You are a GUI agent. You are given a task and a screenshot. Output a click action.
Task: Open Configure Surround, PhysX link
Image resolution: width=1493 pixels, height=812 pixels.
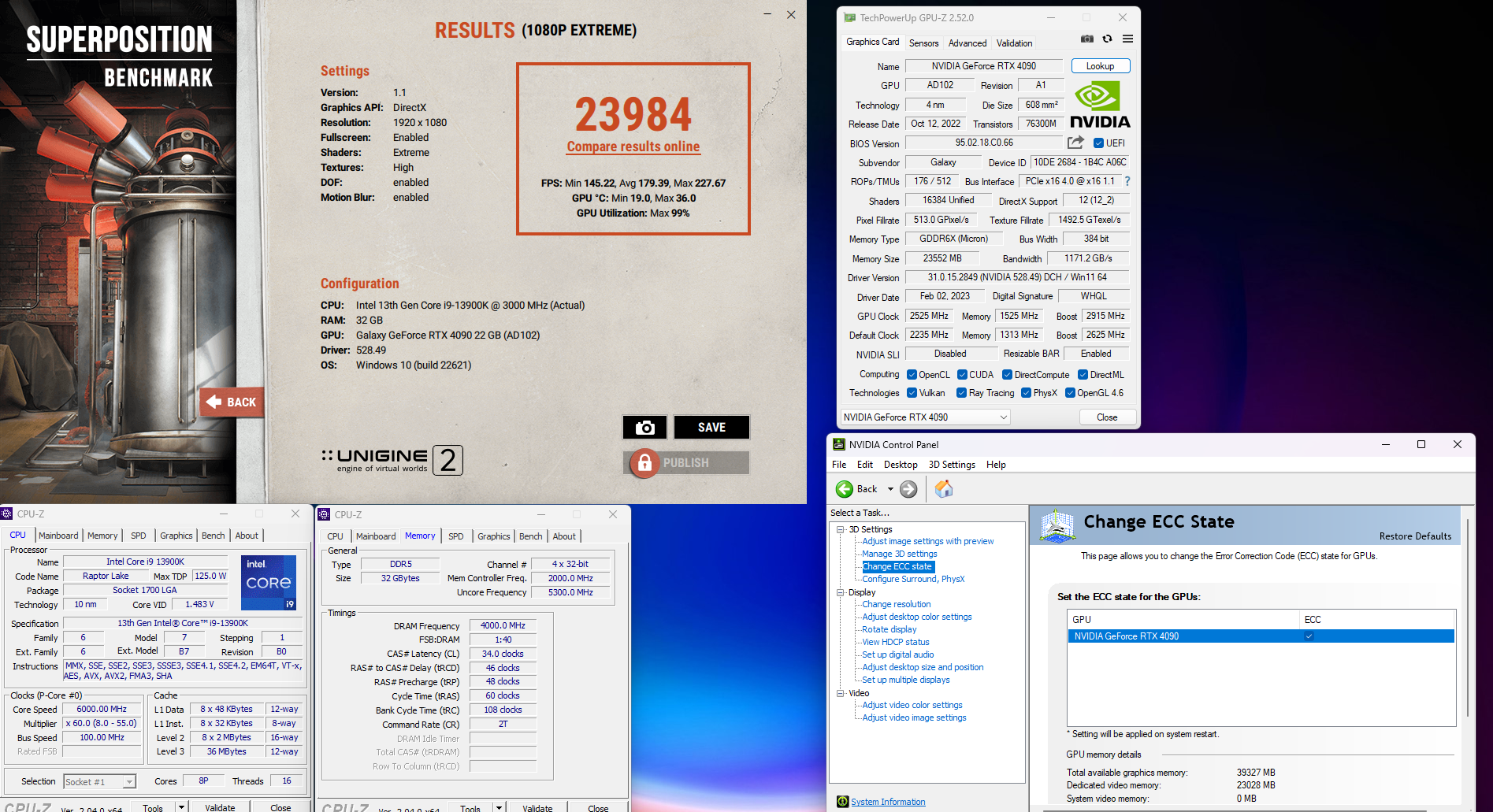click(x=913, y=579)
